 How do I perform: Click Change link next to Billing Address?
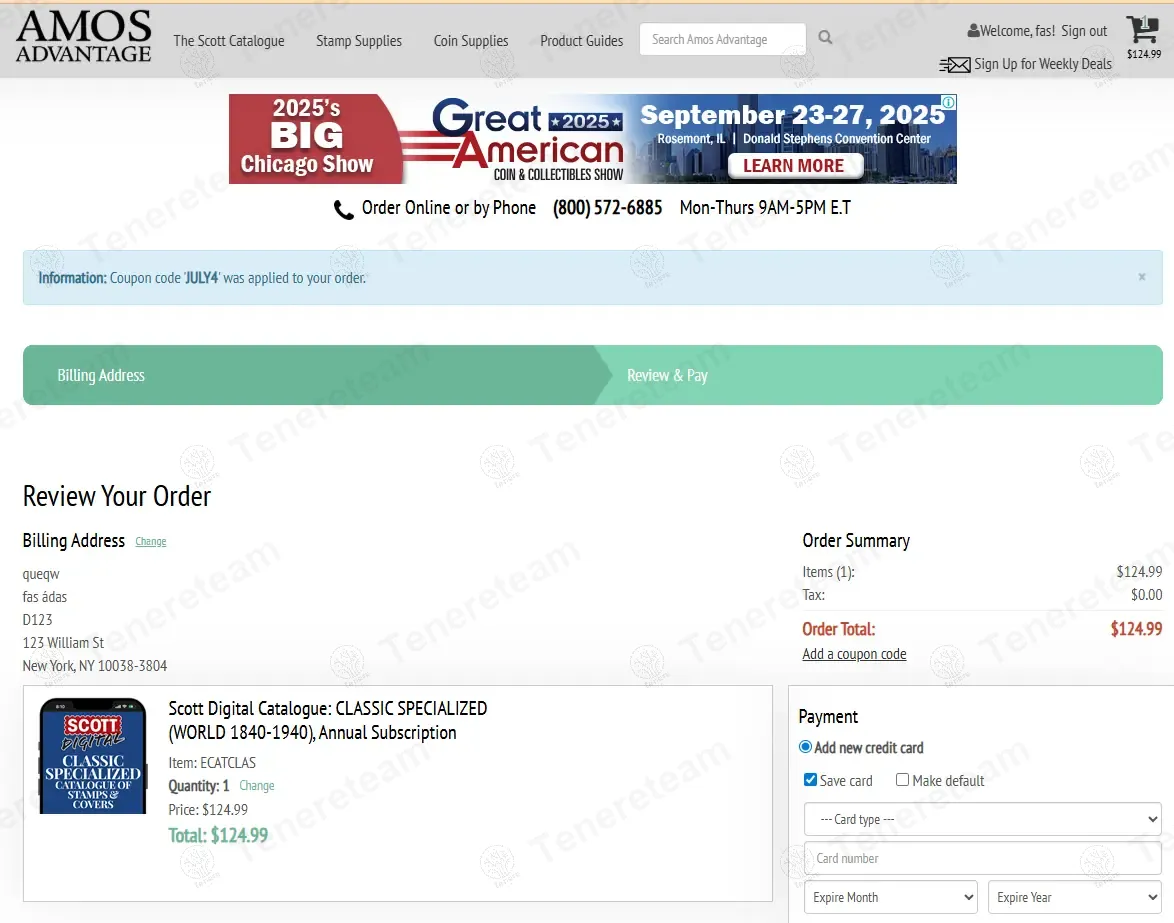point(151,542)
